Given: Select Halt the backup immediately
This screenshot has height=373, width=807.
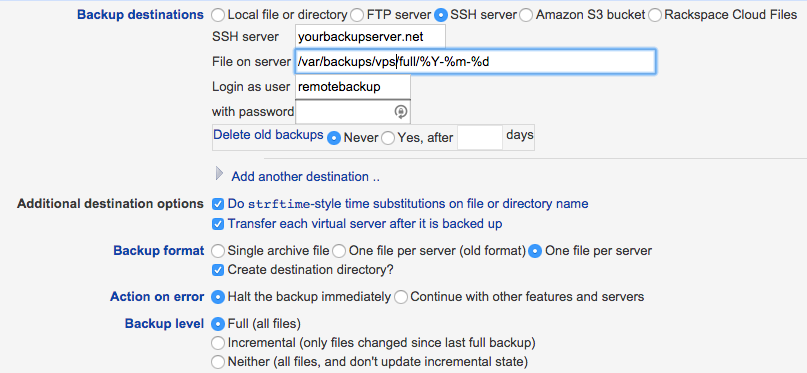Looking at the screenshot, I should [x=218, y=297].
